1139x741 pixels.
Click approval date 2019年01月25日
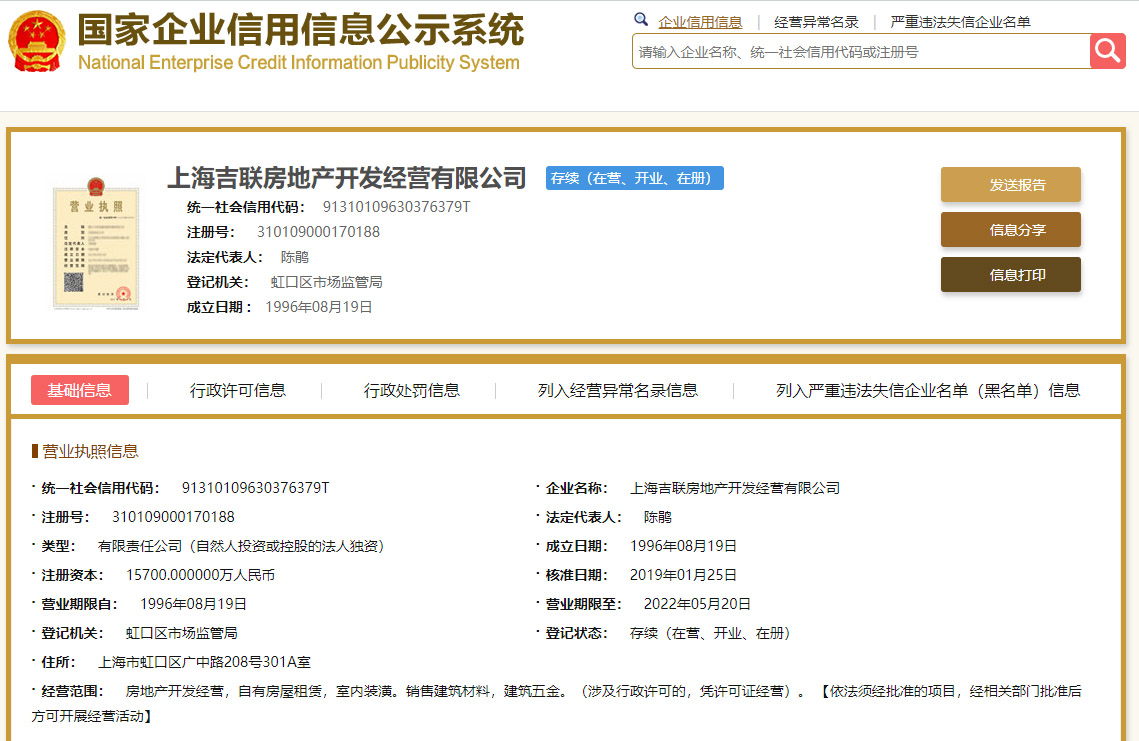[683, 575]
